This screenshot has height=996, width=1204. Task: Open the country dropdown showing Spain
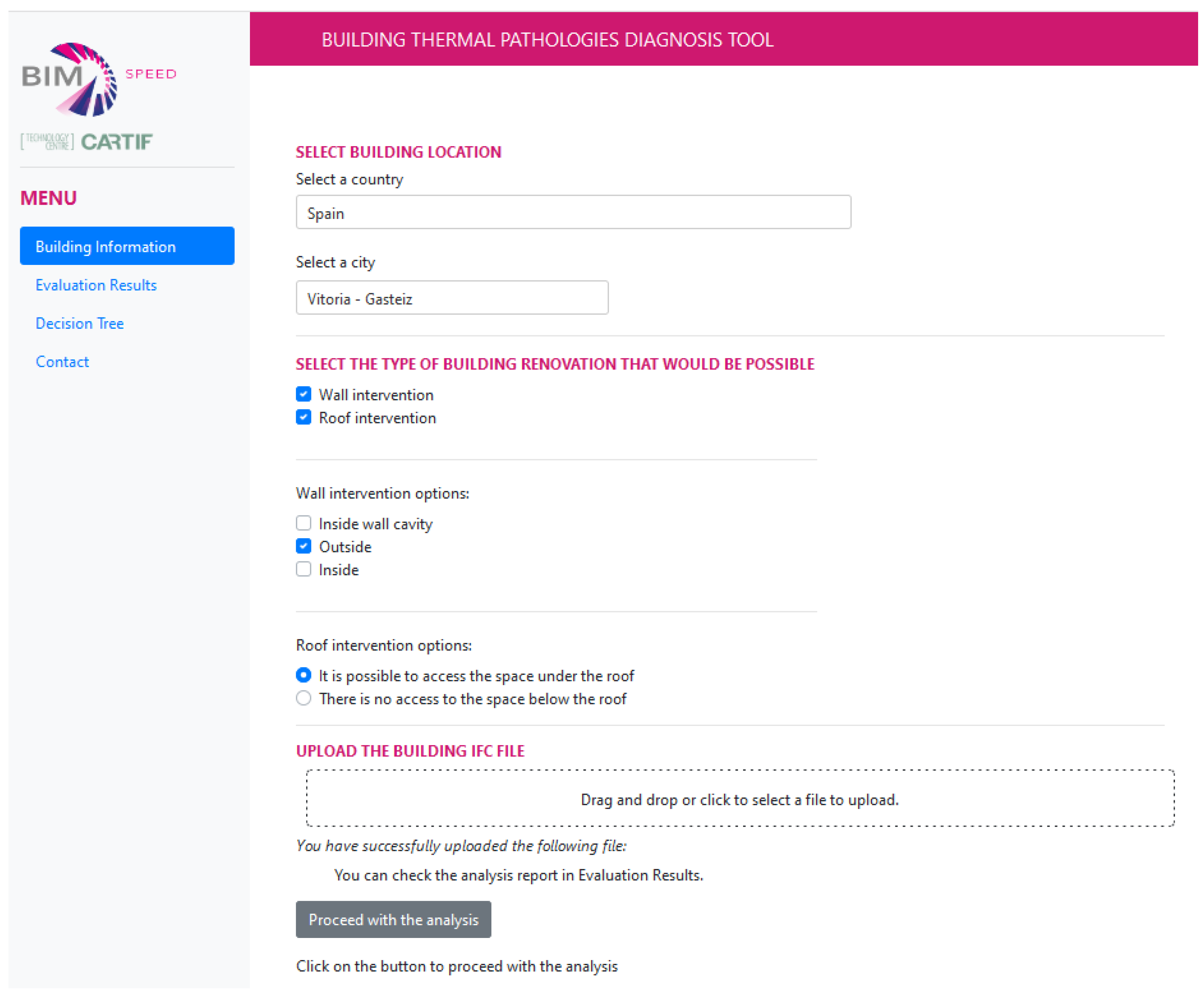[x=573, y=213]
